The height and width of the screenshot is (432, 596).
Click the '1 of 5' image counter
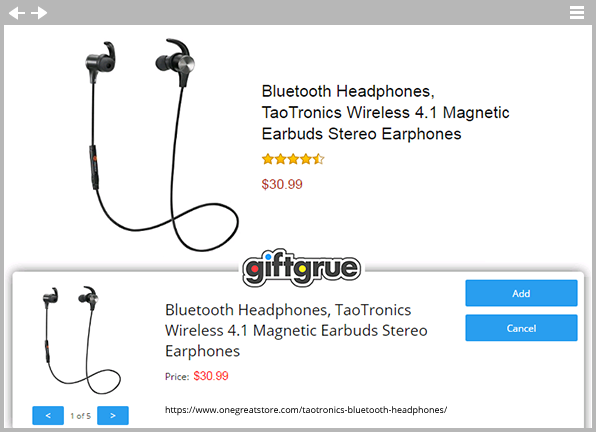(x=81, y=416)
